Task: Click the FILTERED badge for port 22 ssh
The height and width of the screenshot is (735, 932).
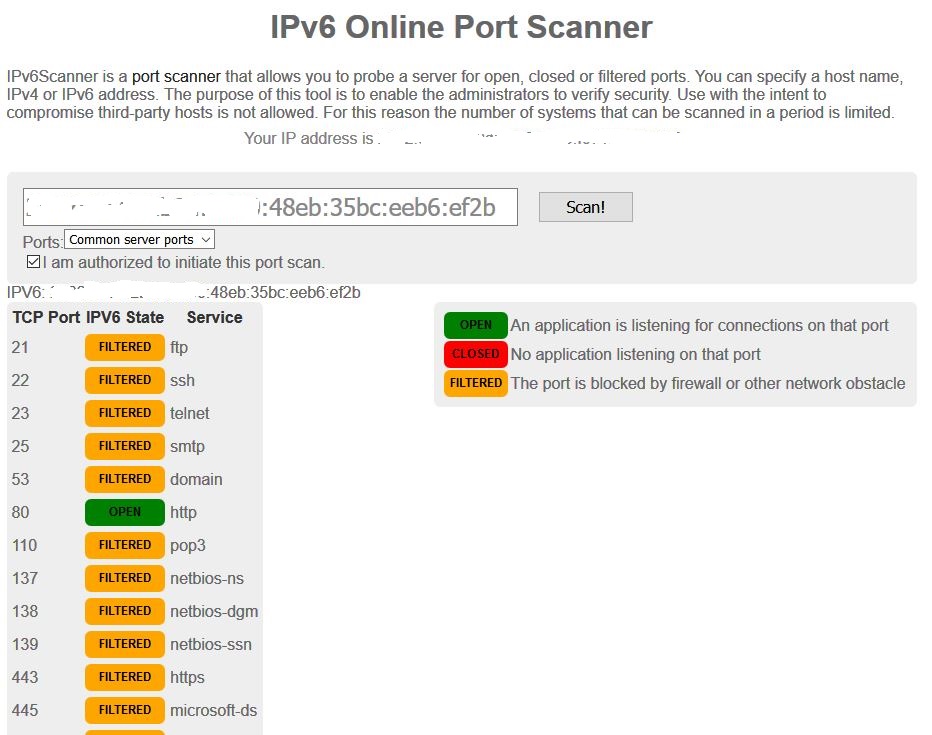Action: coord(124,380)
